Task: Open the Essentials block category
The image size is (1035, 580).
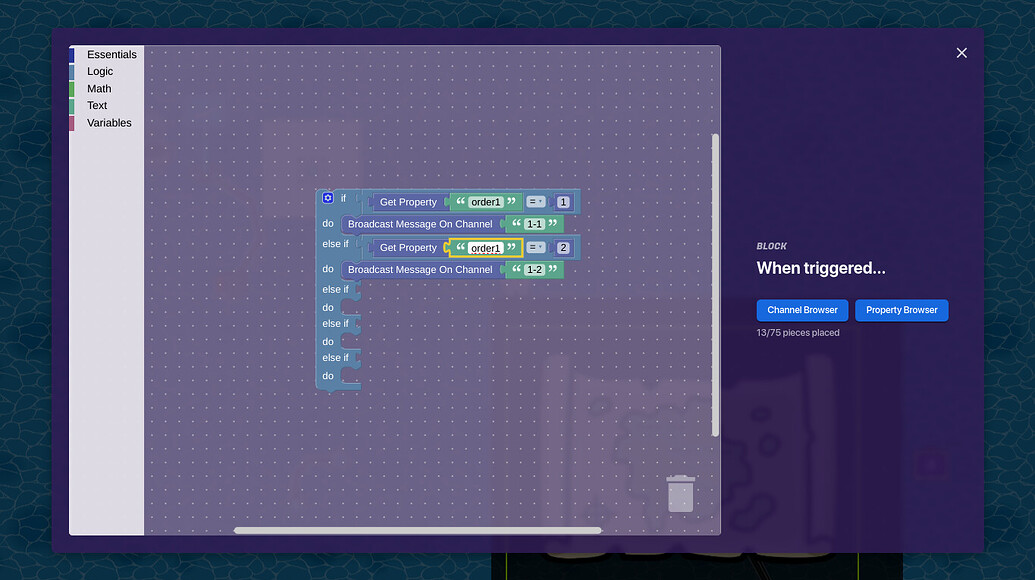Action: pos(112,54)
